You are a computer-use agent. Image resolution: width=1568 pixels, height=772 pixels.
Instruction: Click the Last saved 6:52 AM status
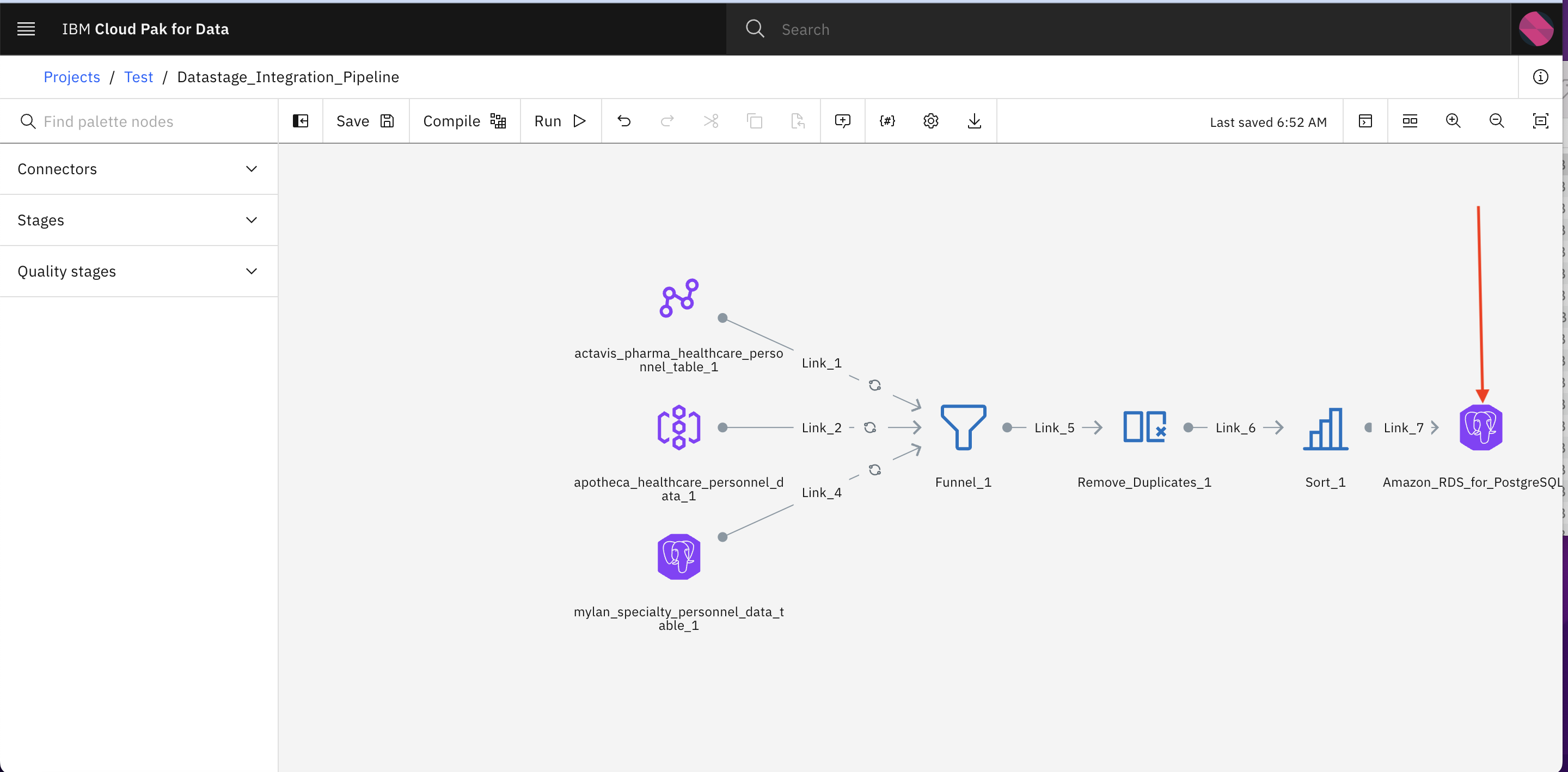pyautogui.click(x=1268, y=122)
